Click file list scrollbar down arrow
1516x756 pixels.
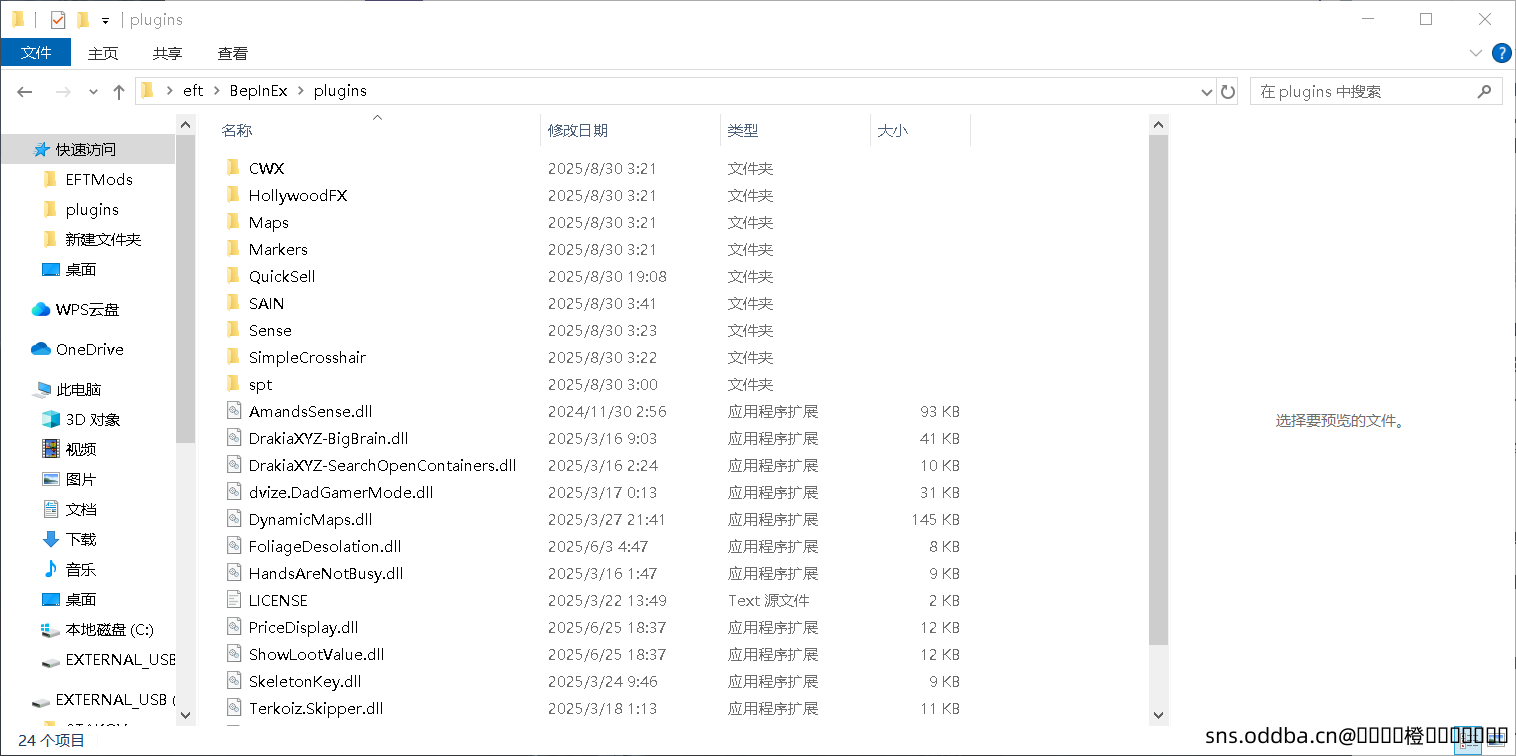pyautogui.click(x=1159, y=715)
